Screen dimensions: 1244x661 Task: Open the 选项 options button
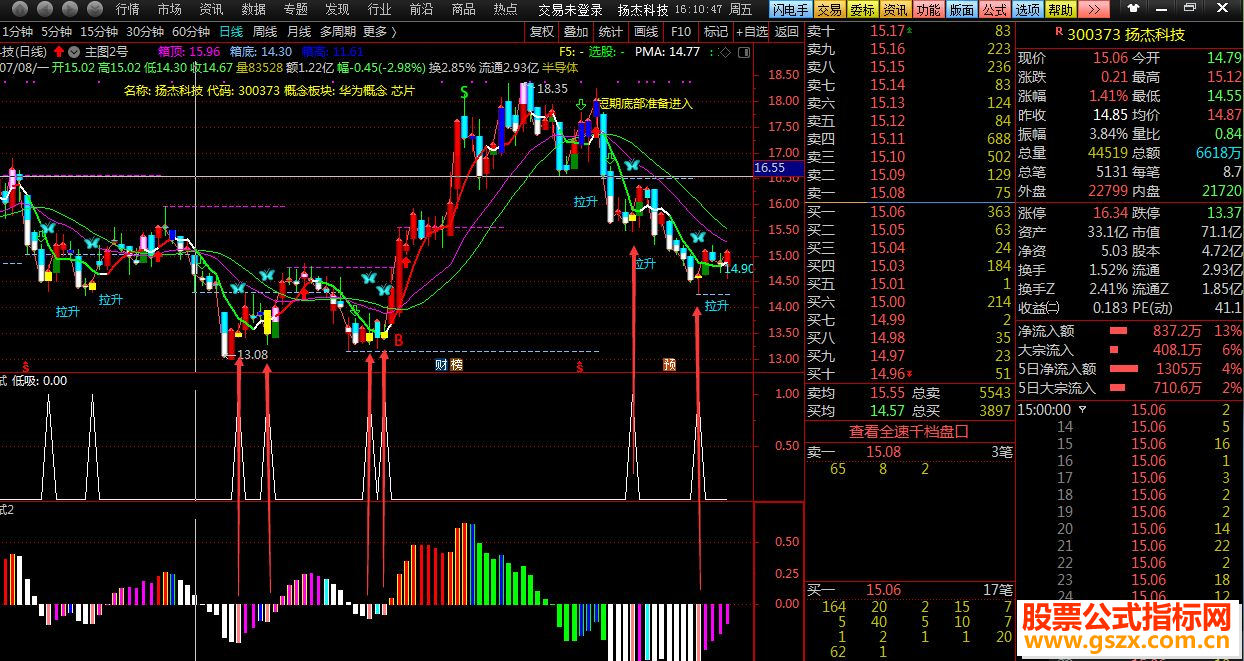[1027, 9]
